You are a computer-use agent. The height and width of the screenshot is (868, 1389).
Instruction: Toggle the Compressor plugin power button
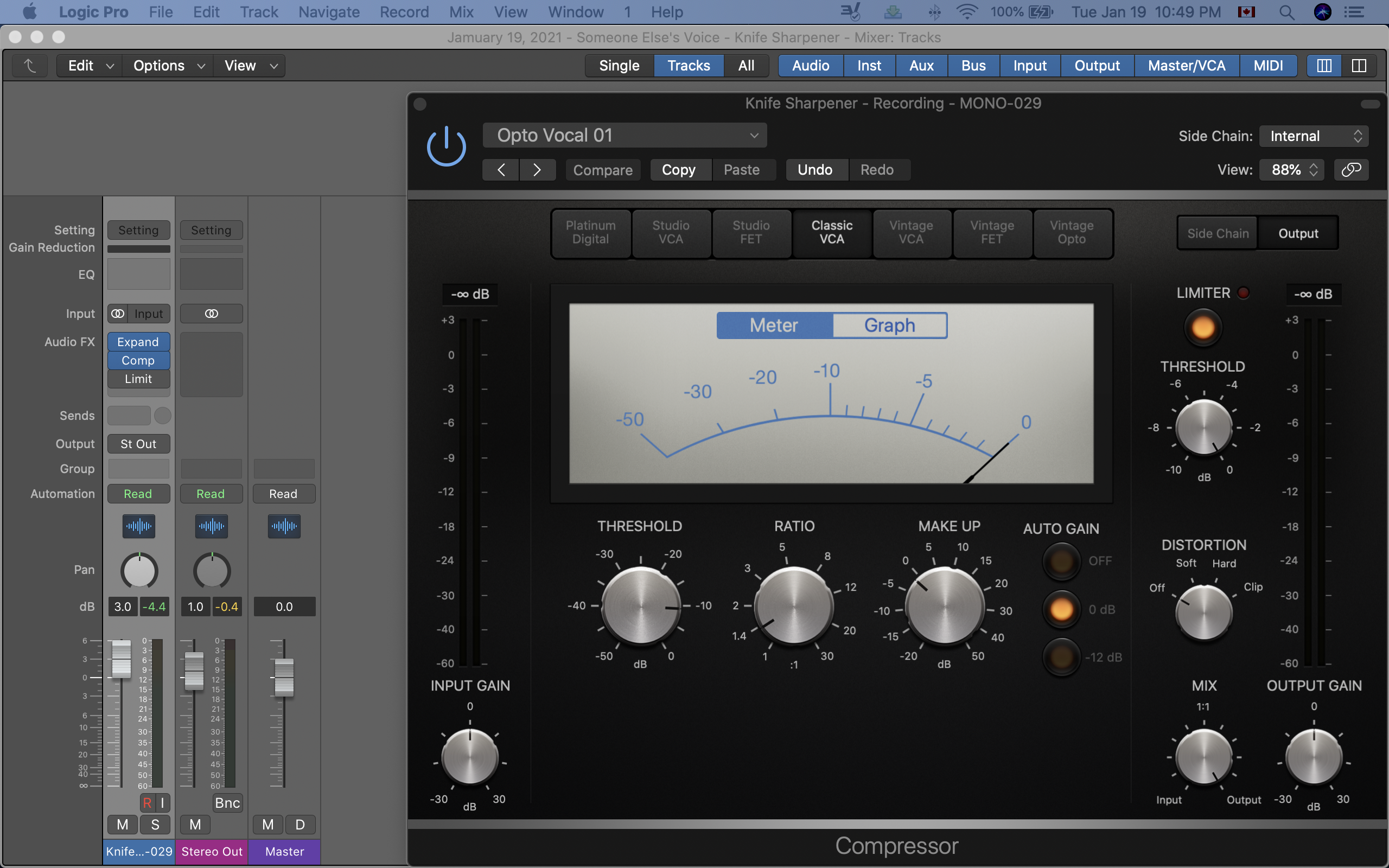[x=446, y=147]
